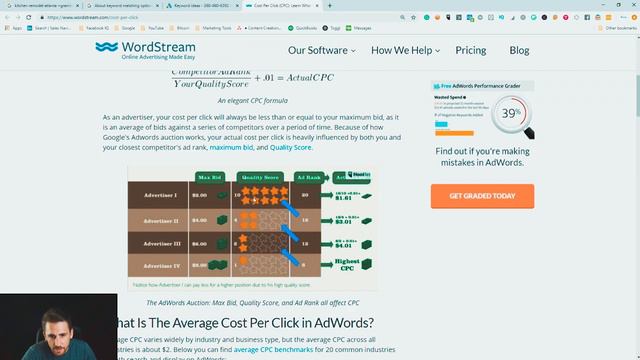
Task: Click the 'Average Cost Per Click in AdWords?' heading
Action: (x=245, y=323)
